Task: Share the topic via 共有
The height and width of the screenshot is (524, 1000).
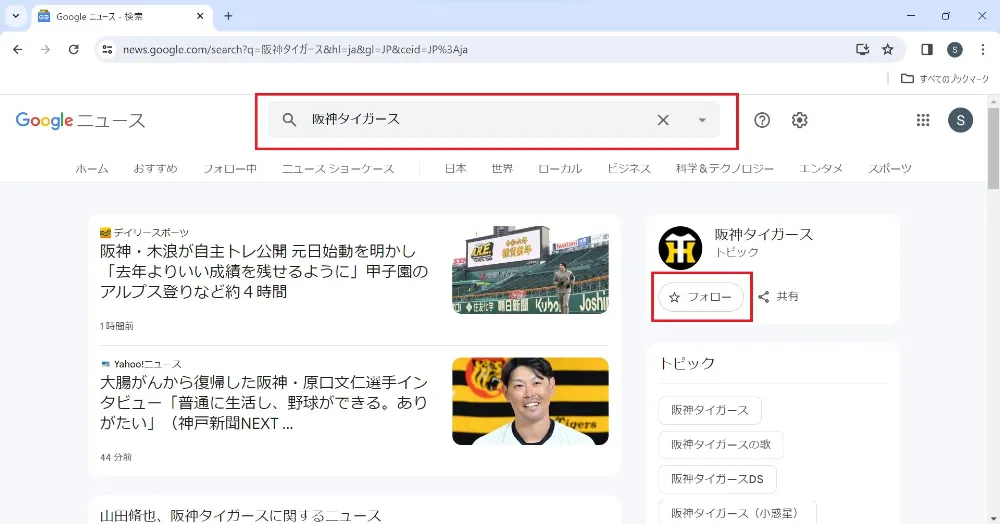Action: click(778, 296)
